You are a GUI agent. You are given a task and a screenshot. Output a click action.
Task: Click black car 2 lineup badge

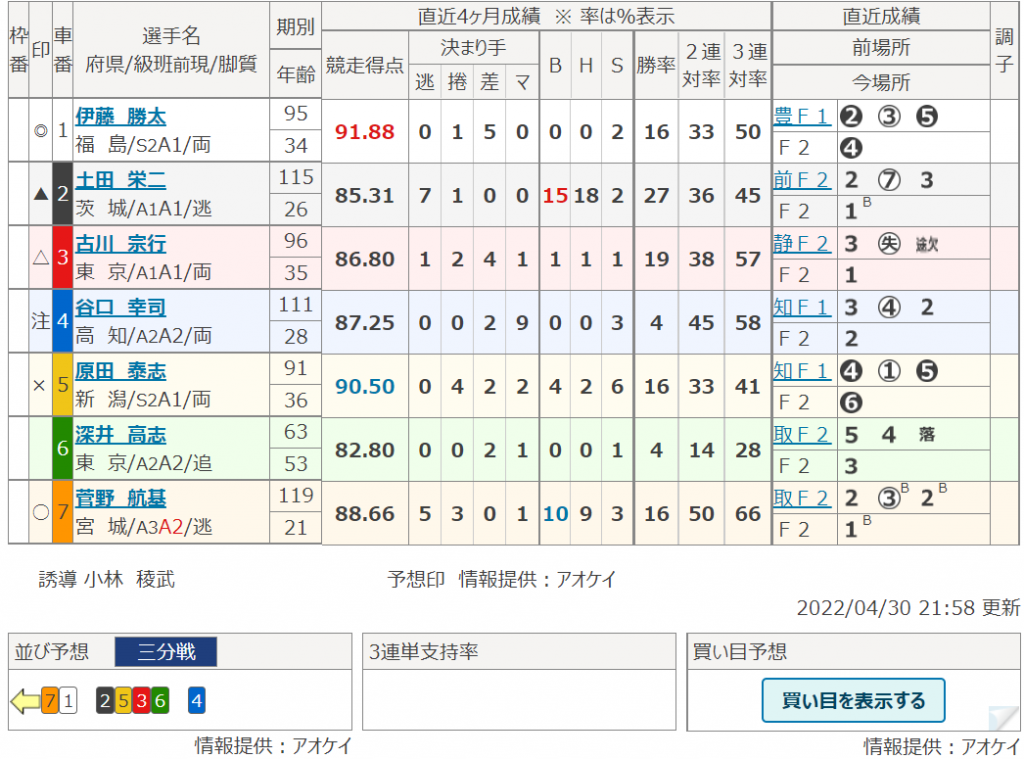coord(105,701)
